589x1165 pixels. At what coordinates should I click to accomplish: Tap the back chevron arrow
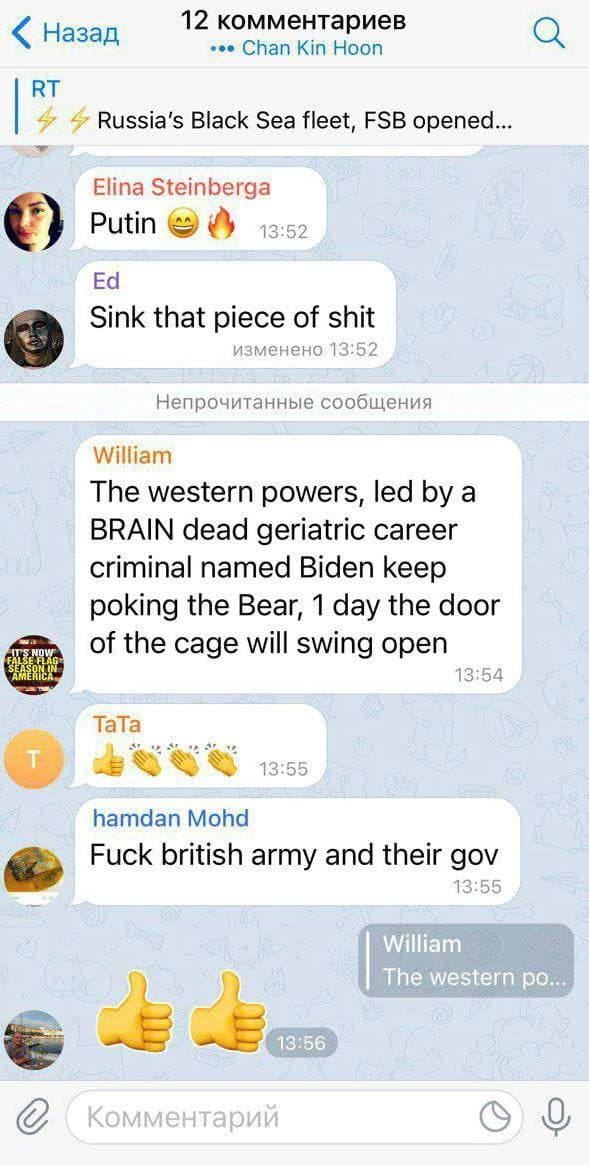tap(22, 33)
